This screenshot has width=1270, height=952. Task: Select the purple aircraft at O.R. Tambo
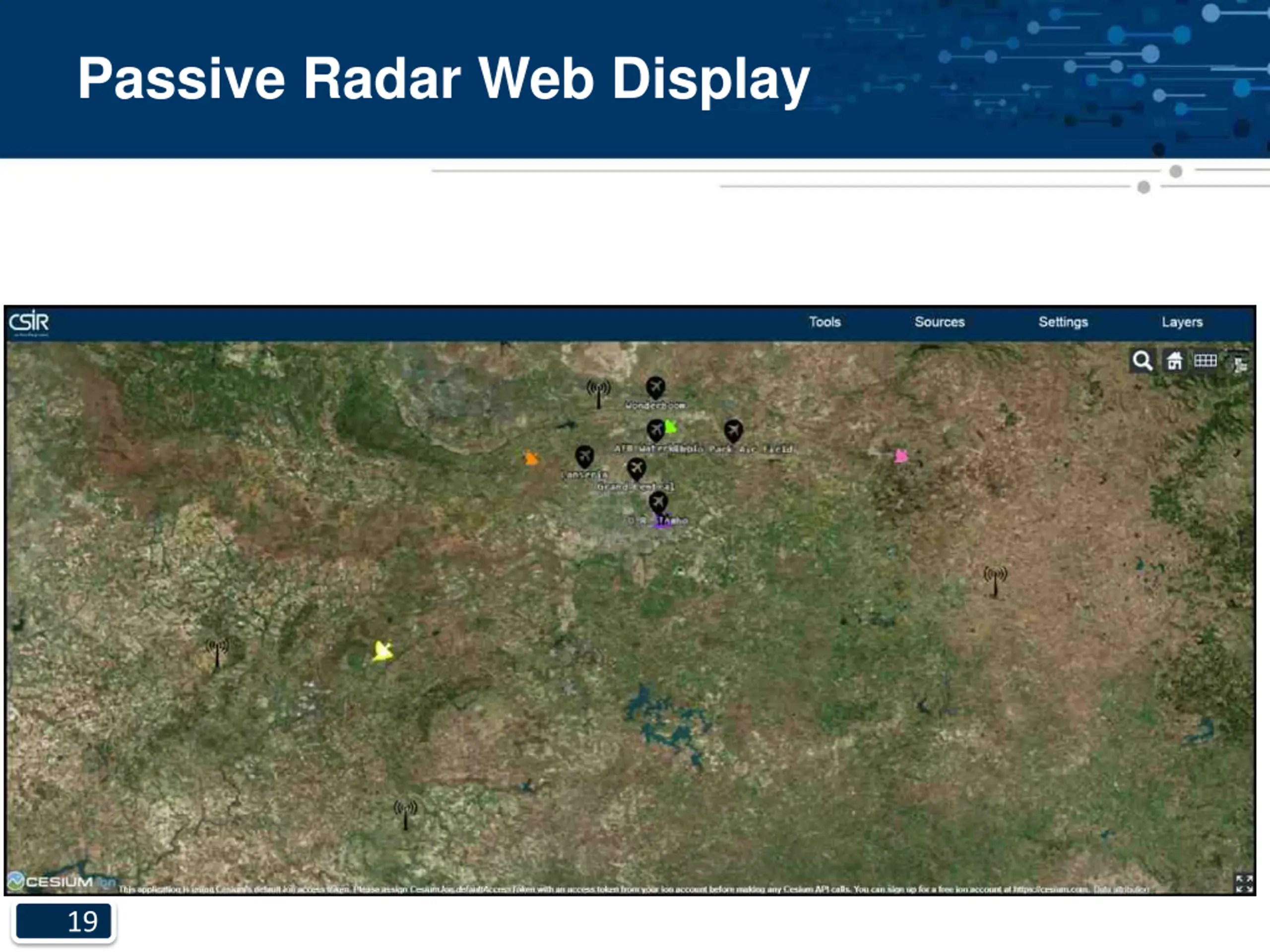pos(663,522)
